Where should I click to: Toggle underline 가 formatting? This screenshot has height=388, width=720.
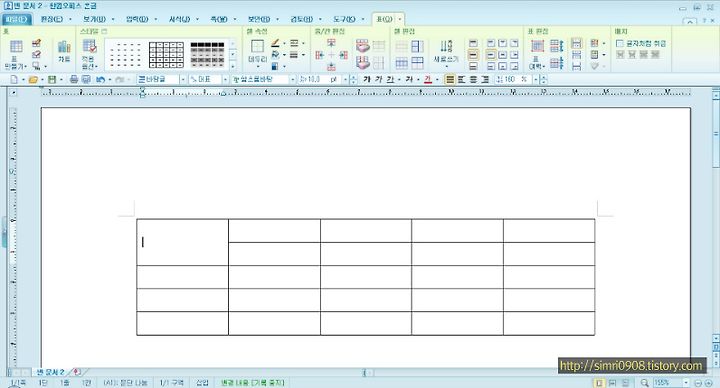coord(390,79)
